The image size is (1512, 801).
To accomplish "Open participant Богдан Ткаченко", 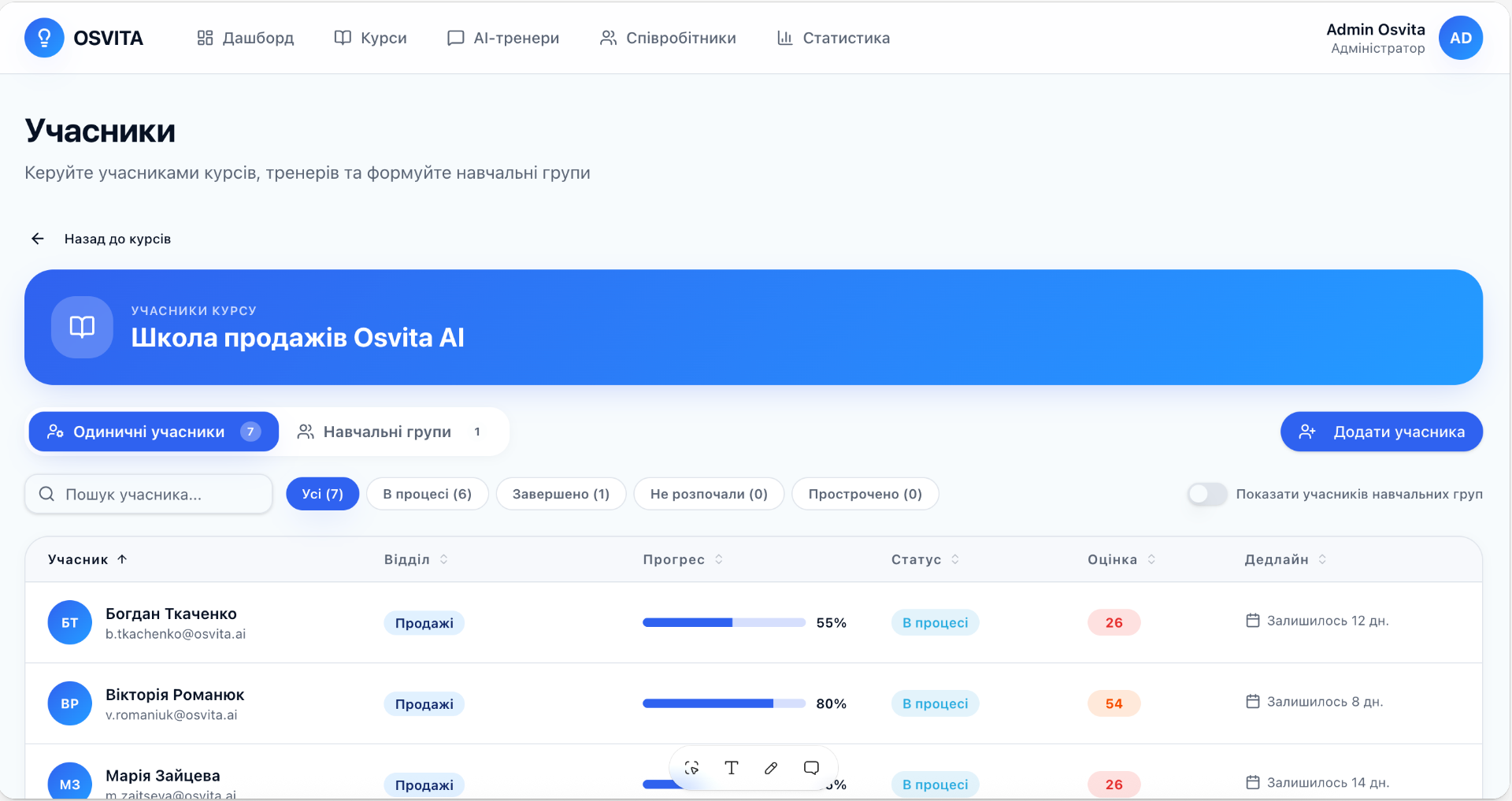I will tap(171, 614).
